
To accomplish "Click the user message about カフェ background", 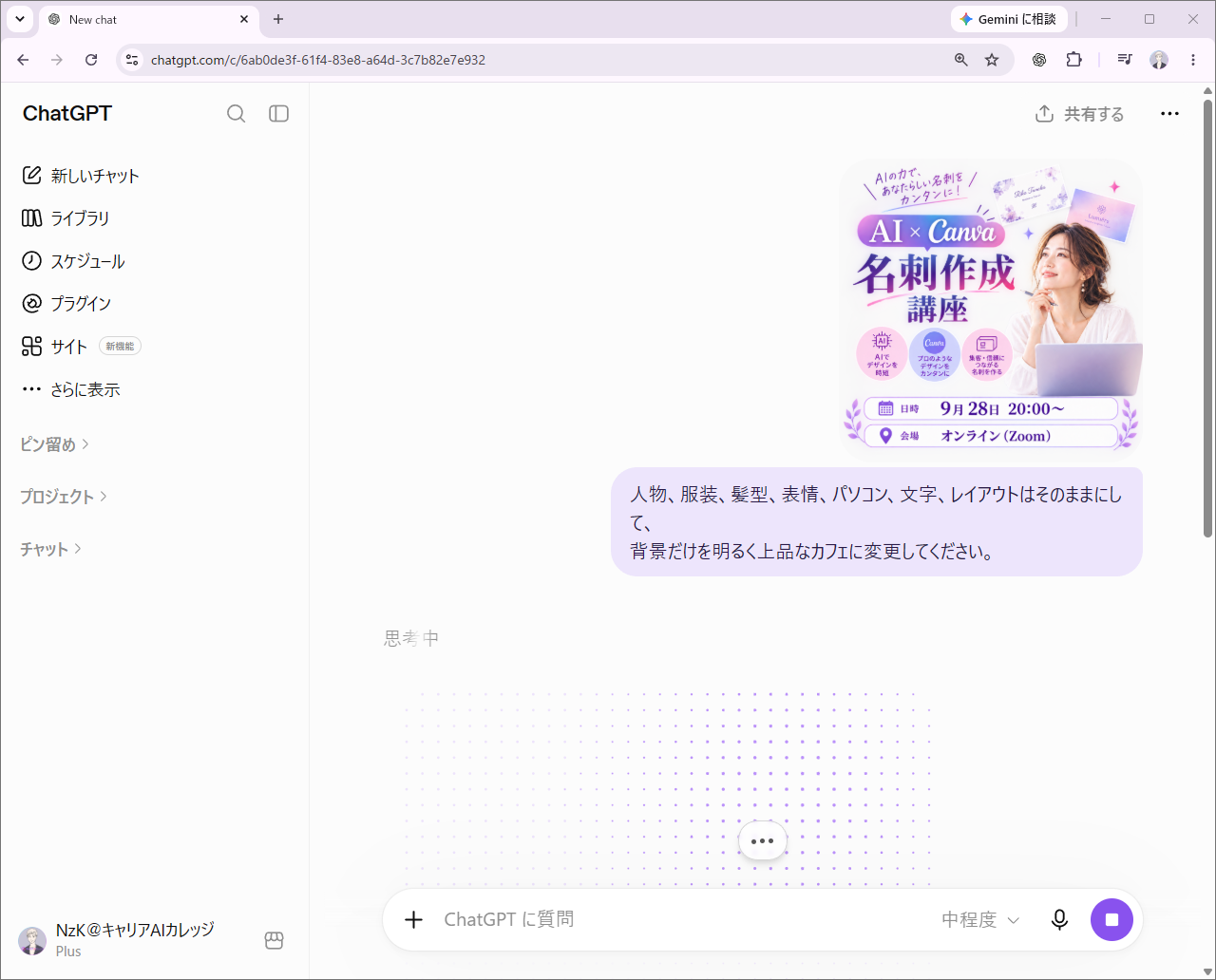I will click(x=877, y=522).
